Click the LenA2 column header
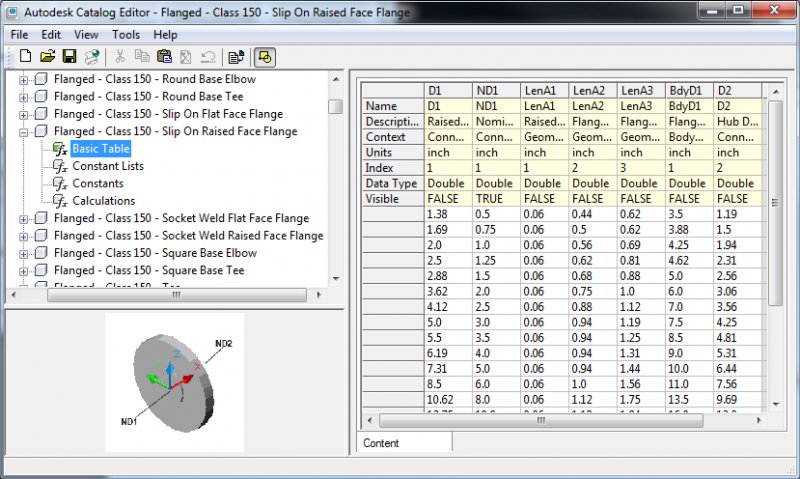The image size is (800, 479). click(592, 90)
